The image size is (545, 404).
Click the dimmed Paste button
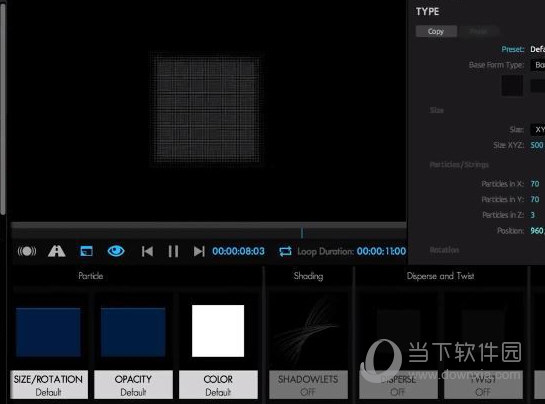point(479,31)
